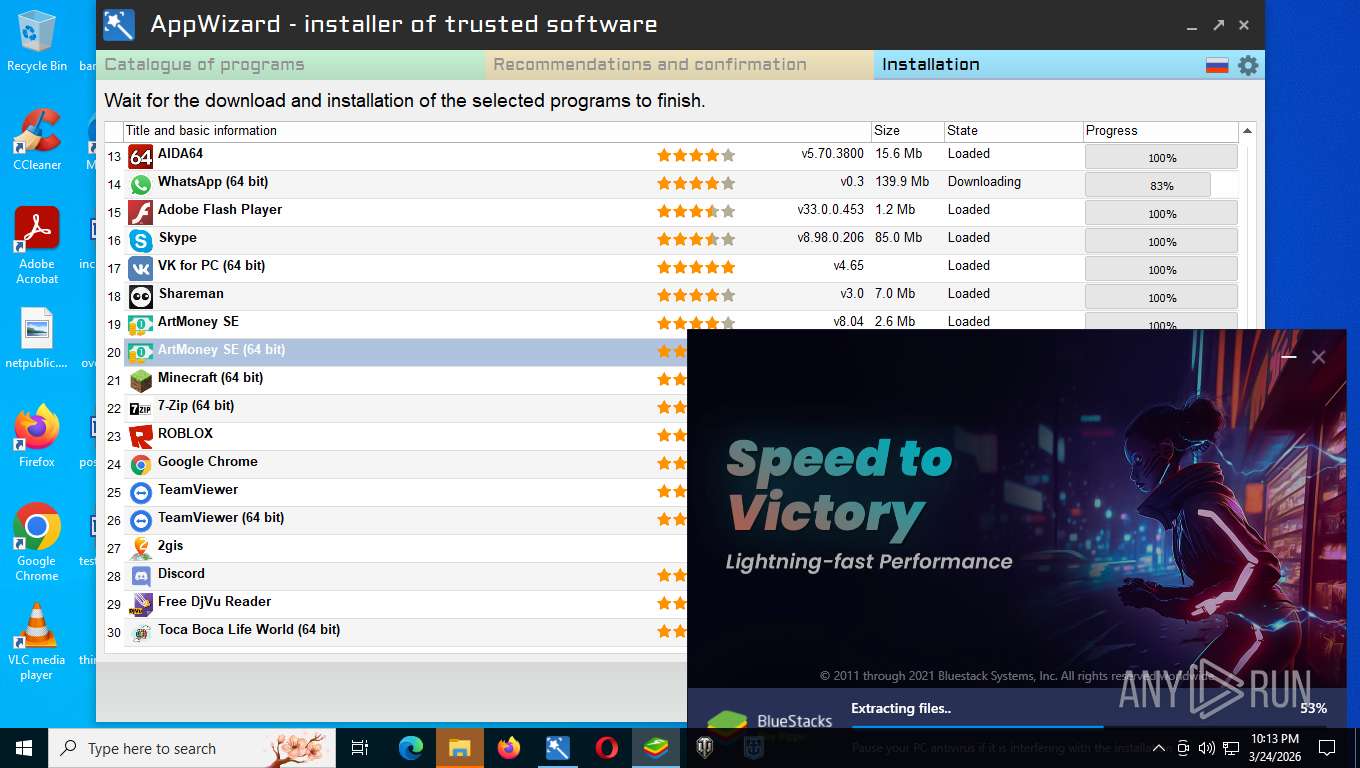Select the Installation tab
1360x768 pixels.
(931, 65)
